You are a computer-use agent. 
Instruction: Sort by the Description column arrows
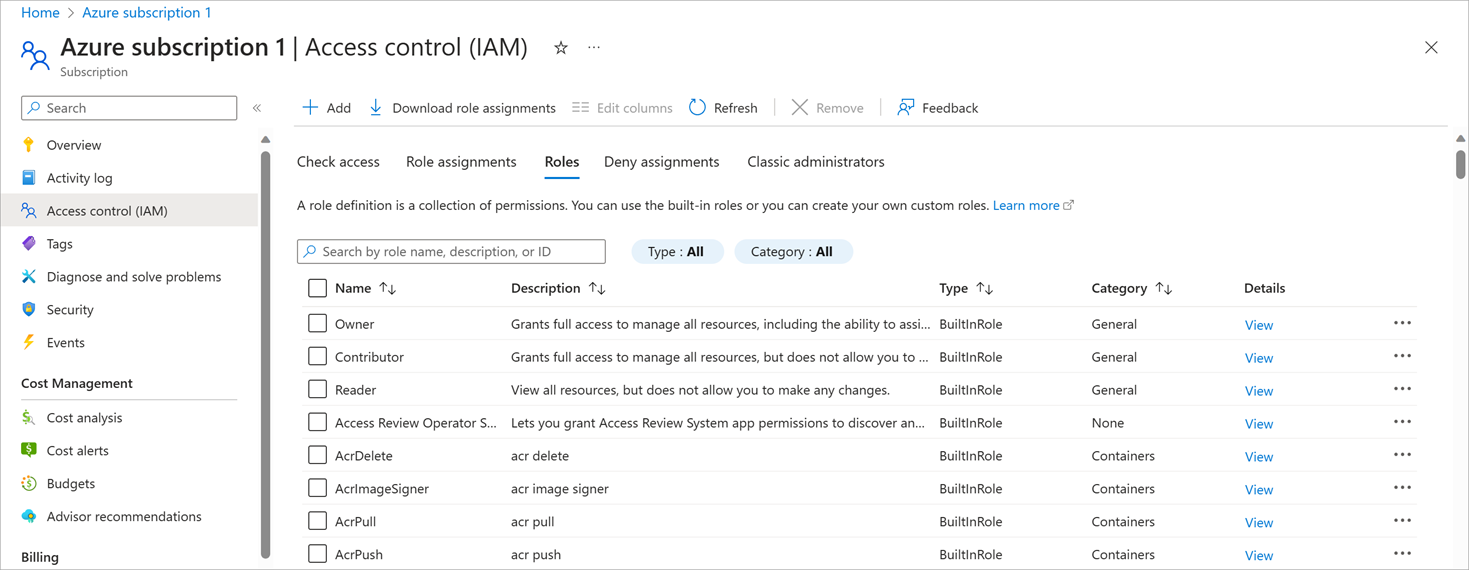click(x=597, y=289)
